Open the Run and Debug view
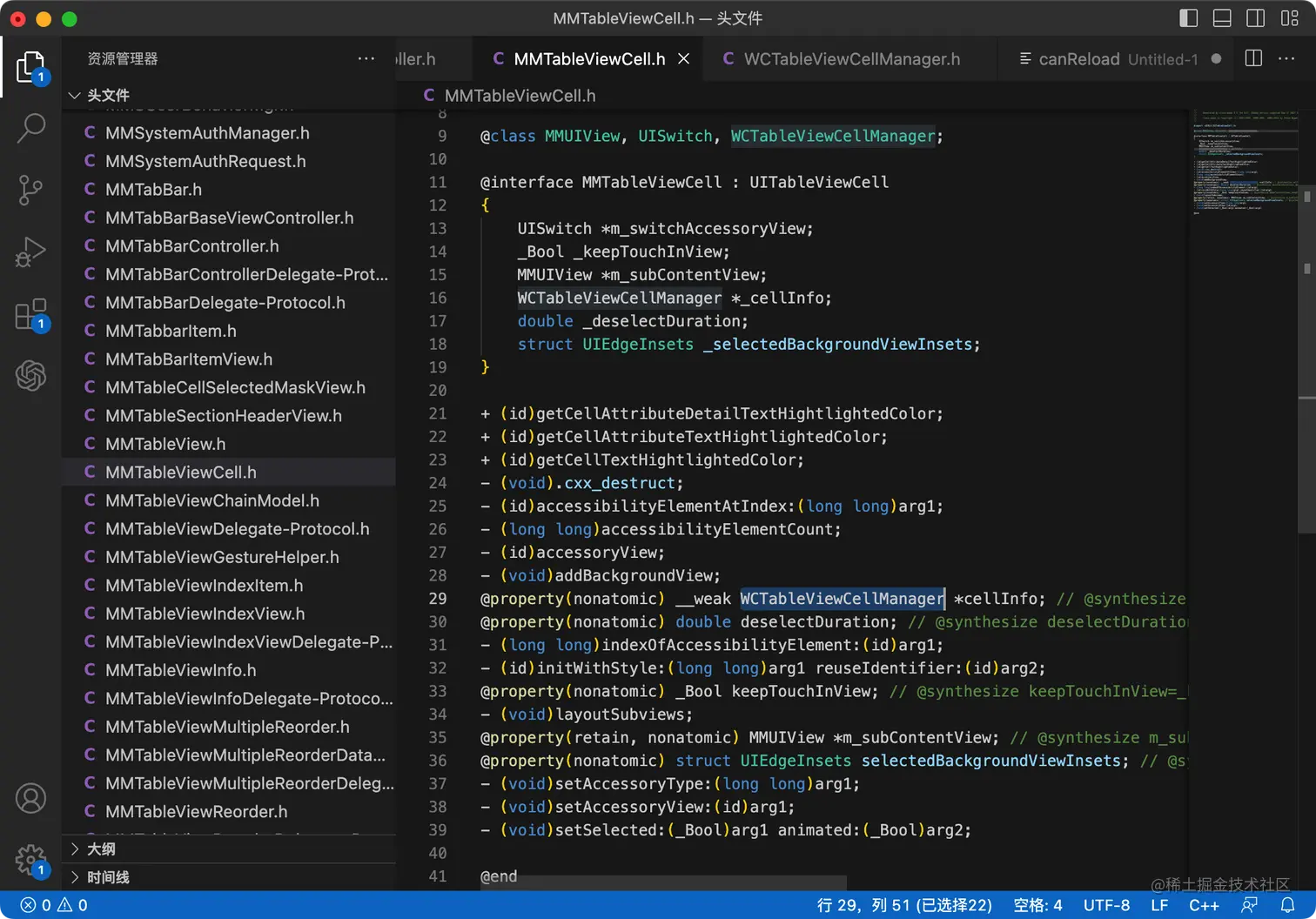 (31, 252)
